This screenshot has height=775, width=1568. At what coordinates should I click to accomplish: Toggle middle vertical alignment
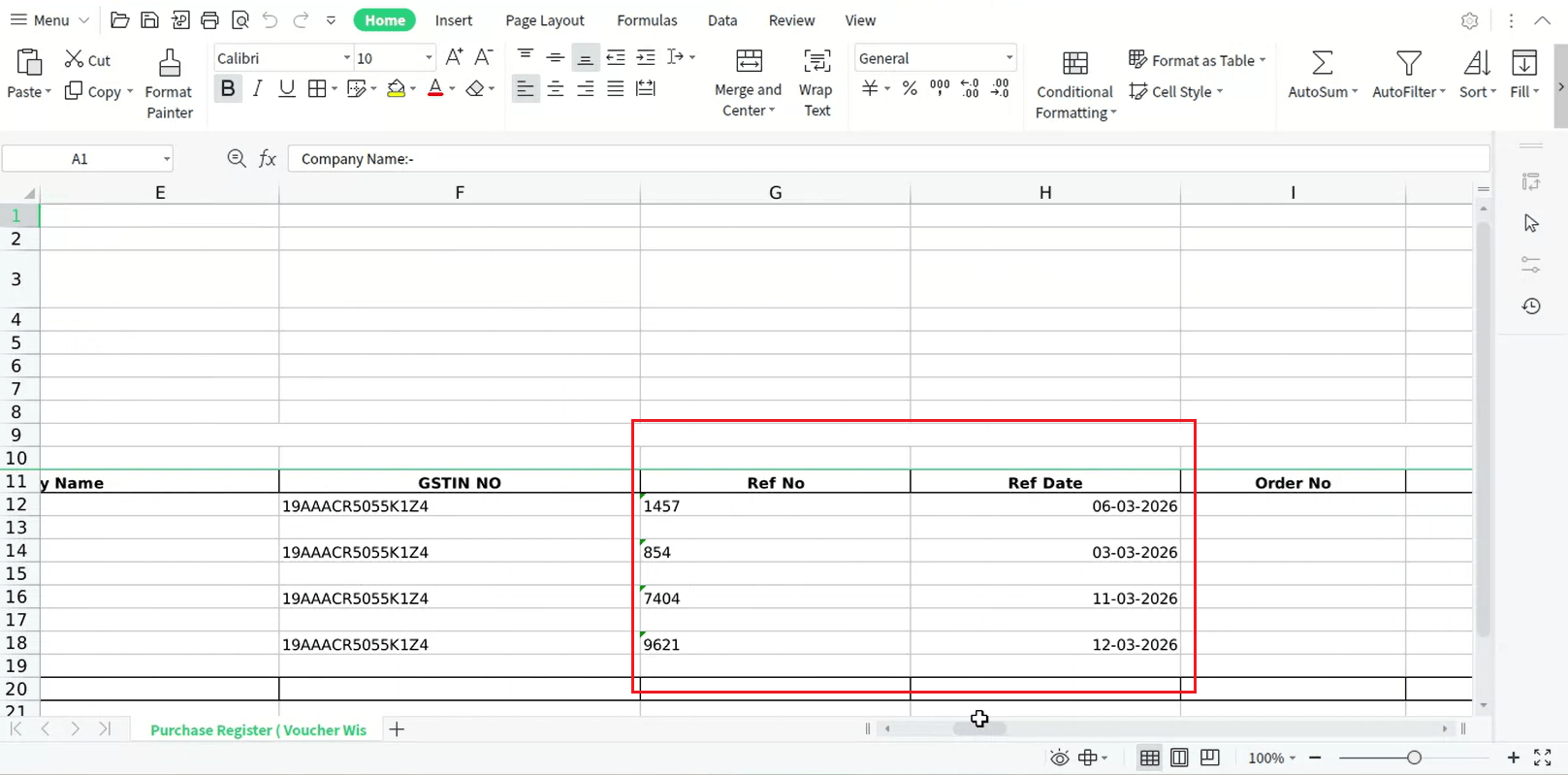[x=556, y=57]
